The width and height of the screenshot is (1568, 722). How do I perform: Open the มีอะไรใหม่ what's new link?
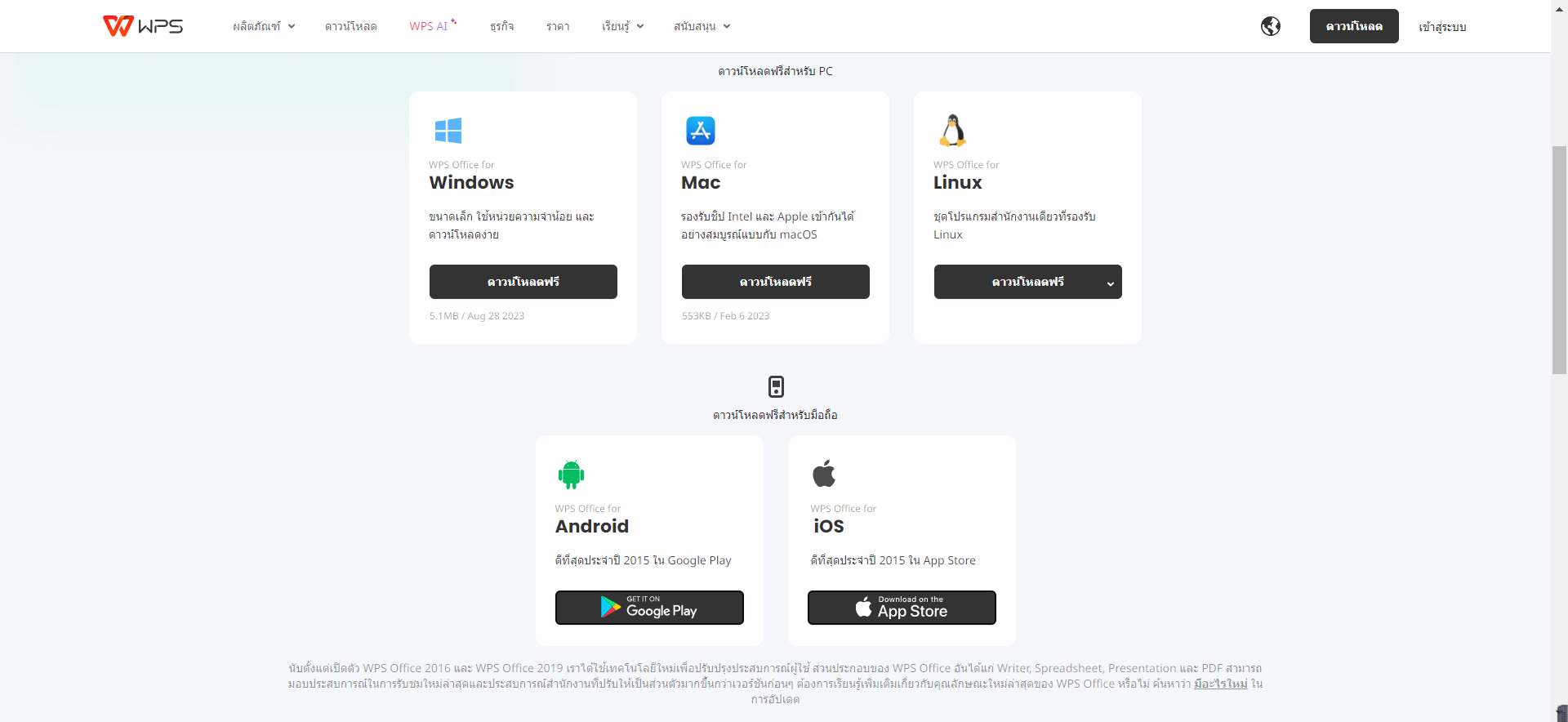point(1221,684)
